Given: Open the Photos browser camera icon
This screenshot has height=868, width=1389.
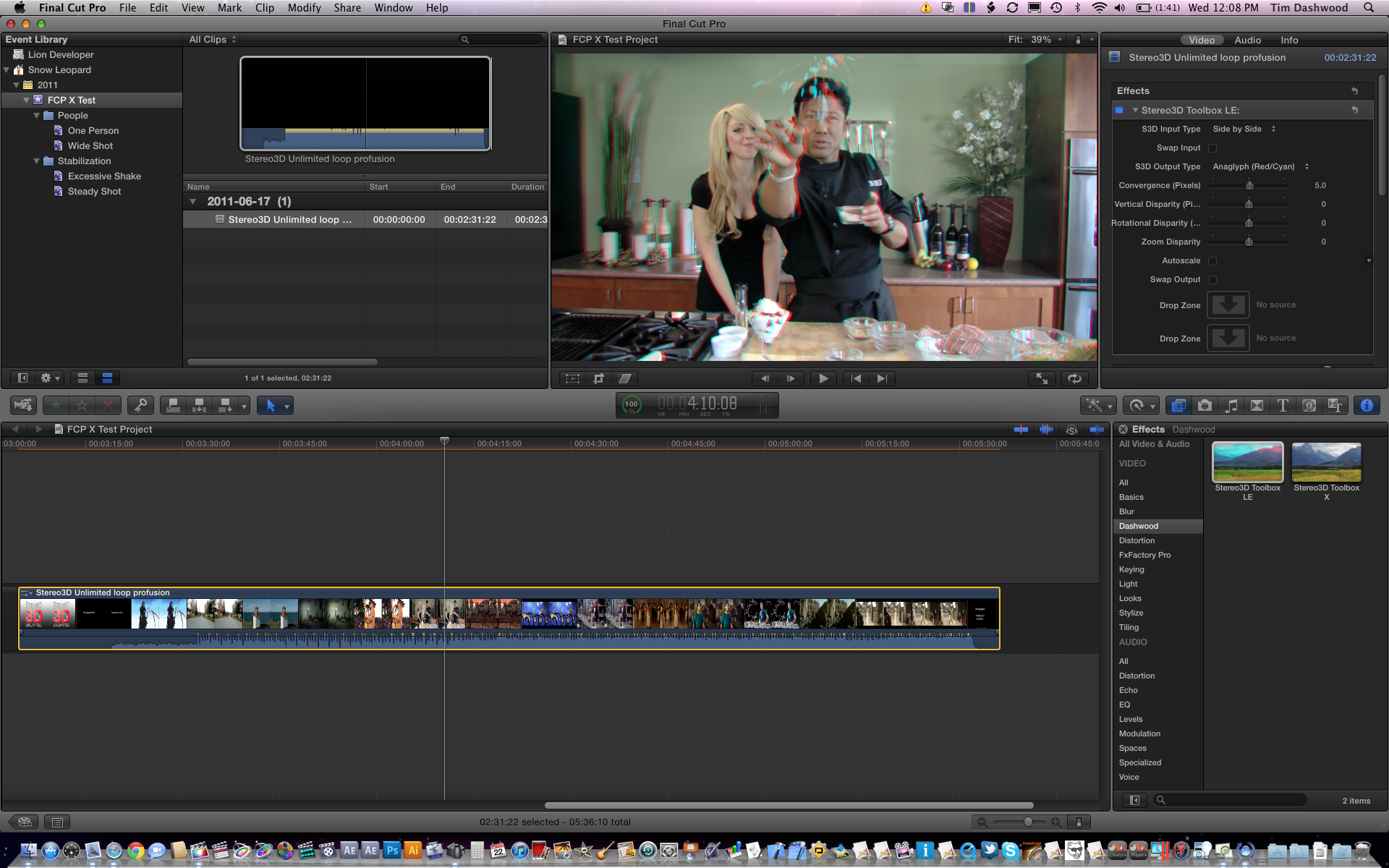Looking at the screenshot, I should [x=1205, y=406].
